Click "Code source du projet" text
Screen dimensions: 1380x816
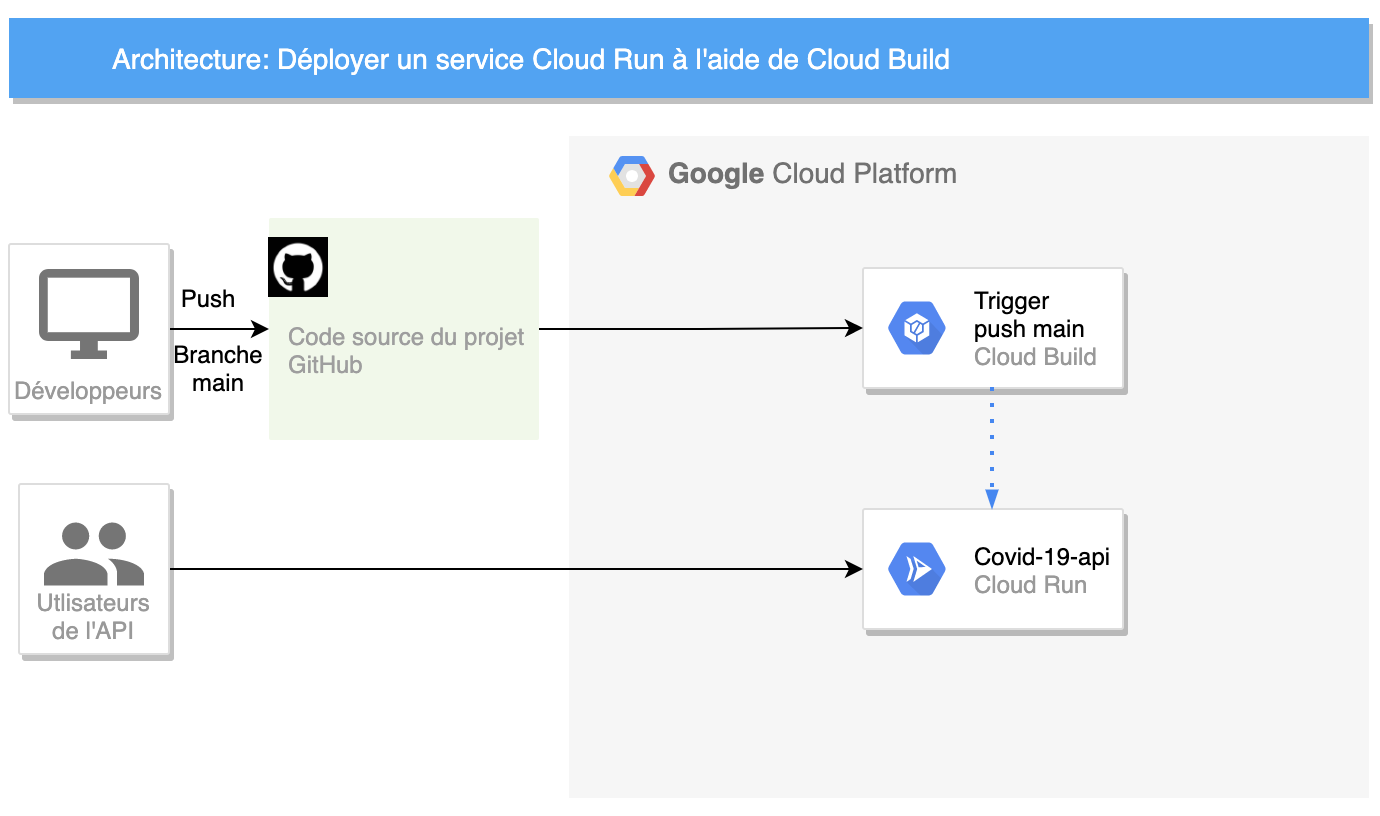(406, 337)
